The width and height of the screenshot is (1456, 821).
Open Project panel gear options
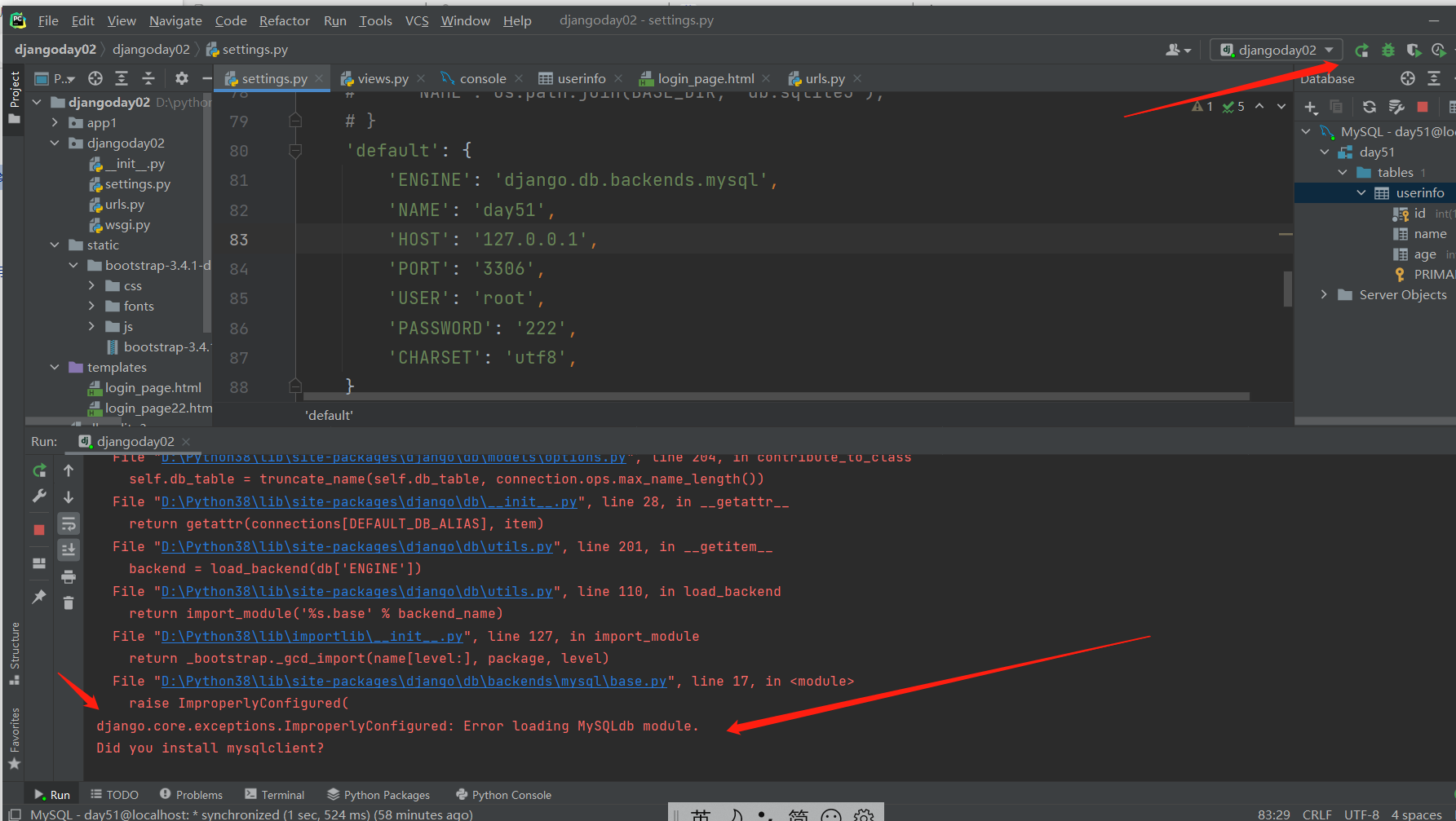coord(181,78)
